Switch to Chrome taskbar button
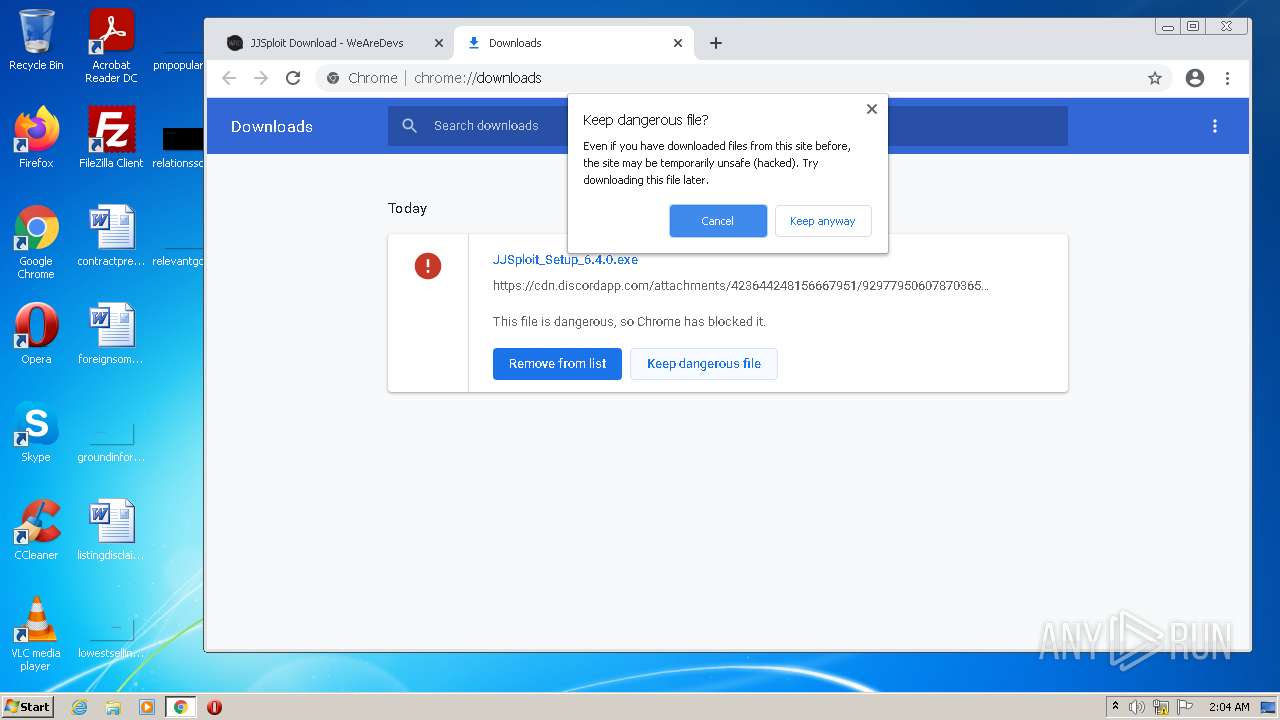Viewport: 1280px width, 720px height. 180,707
